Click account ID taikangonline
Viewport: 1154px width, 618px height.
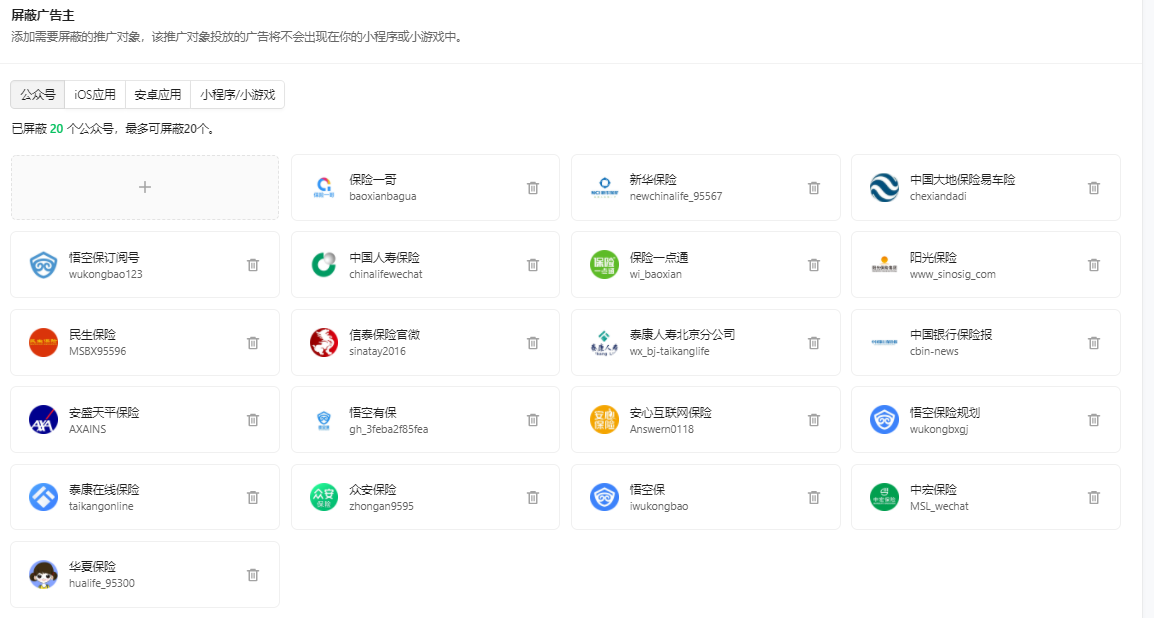(x=101, y=506)
